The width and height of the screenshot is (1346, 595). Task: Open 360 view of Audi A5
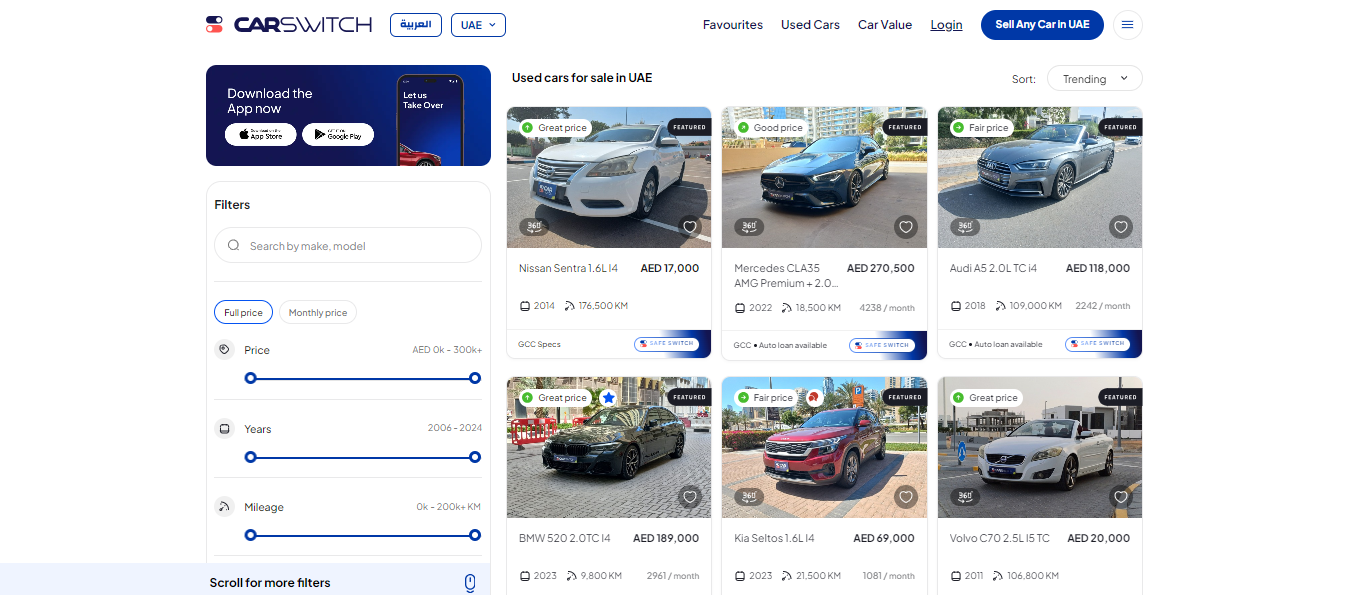(964, 227)
